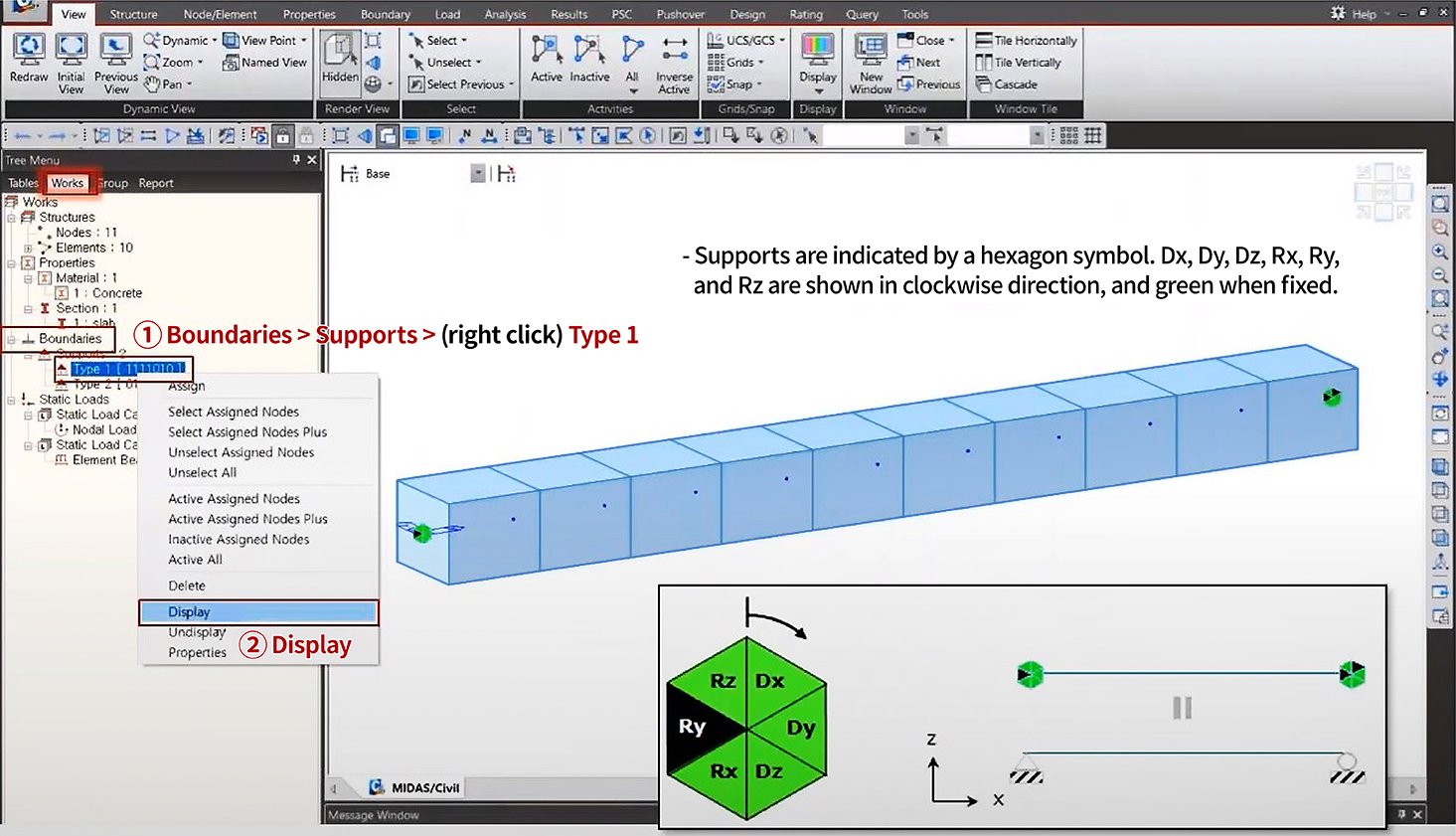Toggle the Tree Menu pin icon
This screenshot has width=1456, height=836.
coord(296,160)
